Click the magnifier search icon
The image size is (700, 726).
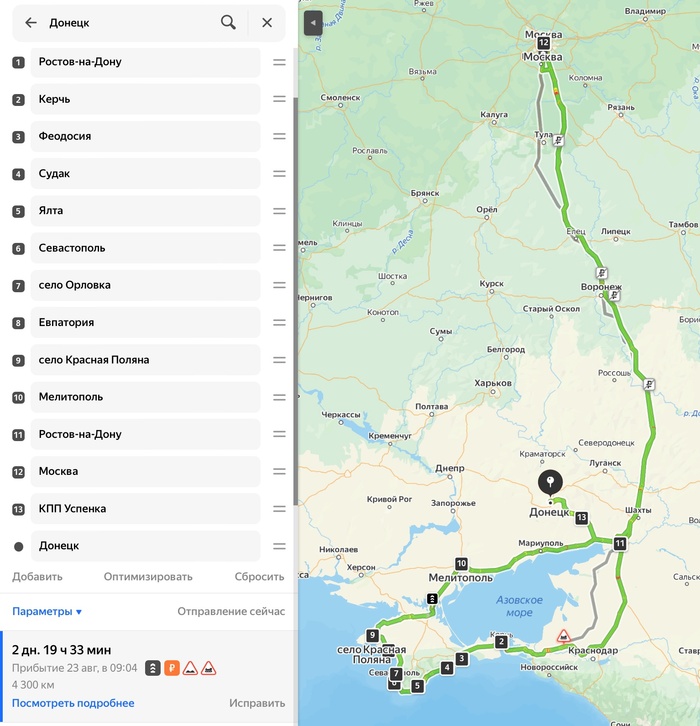pos(228,22)
